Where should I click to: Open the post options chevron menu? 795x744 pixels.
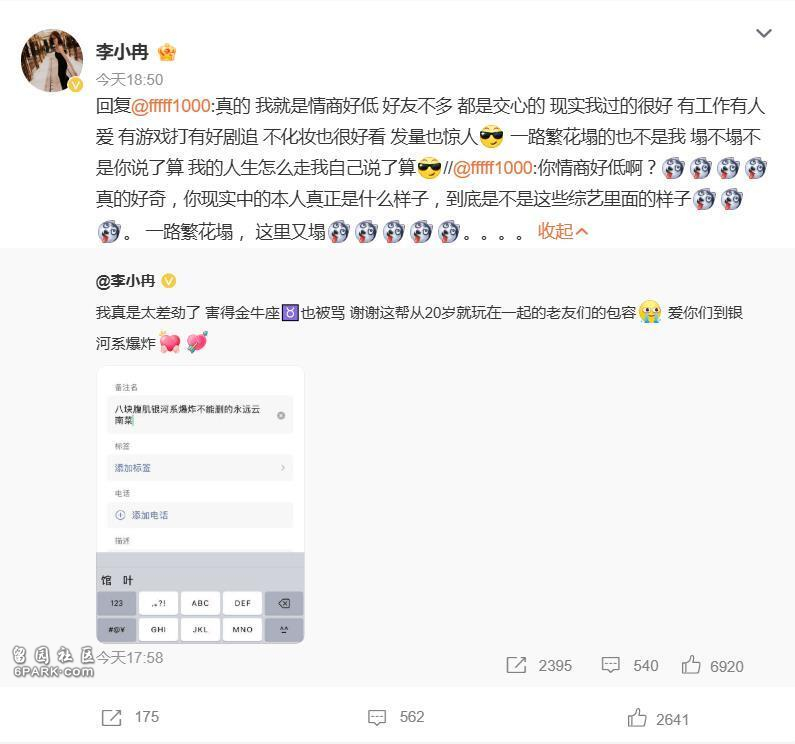[764, 33]
